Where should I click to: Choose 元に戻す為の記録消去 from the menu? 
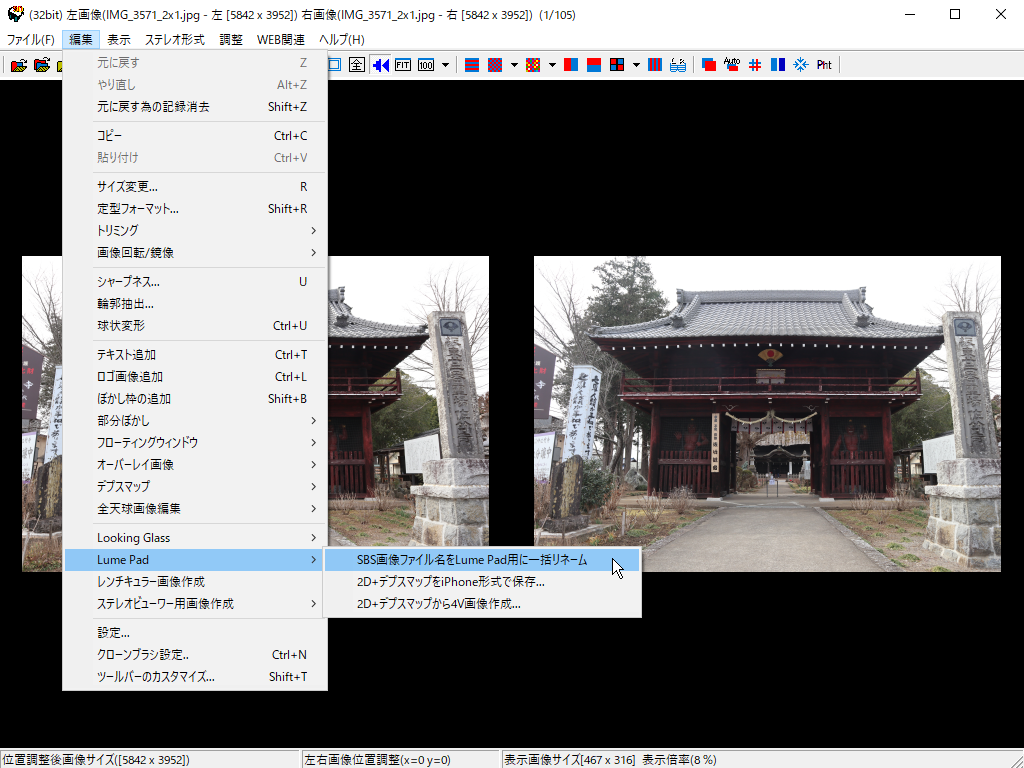(195, 106)
